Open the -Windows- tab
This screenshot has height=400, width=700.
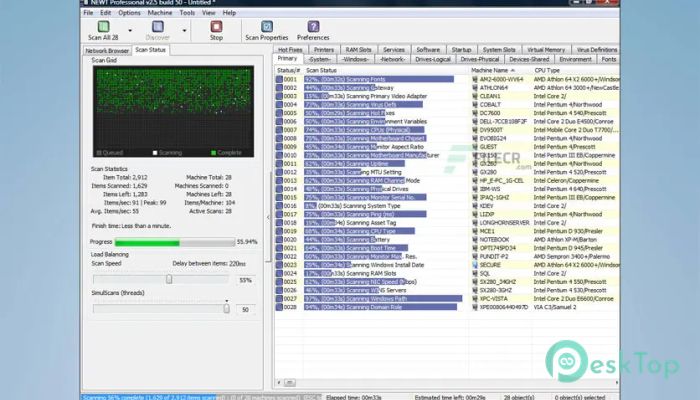355,59
